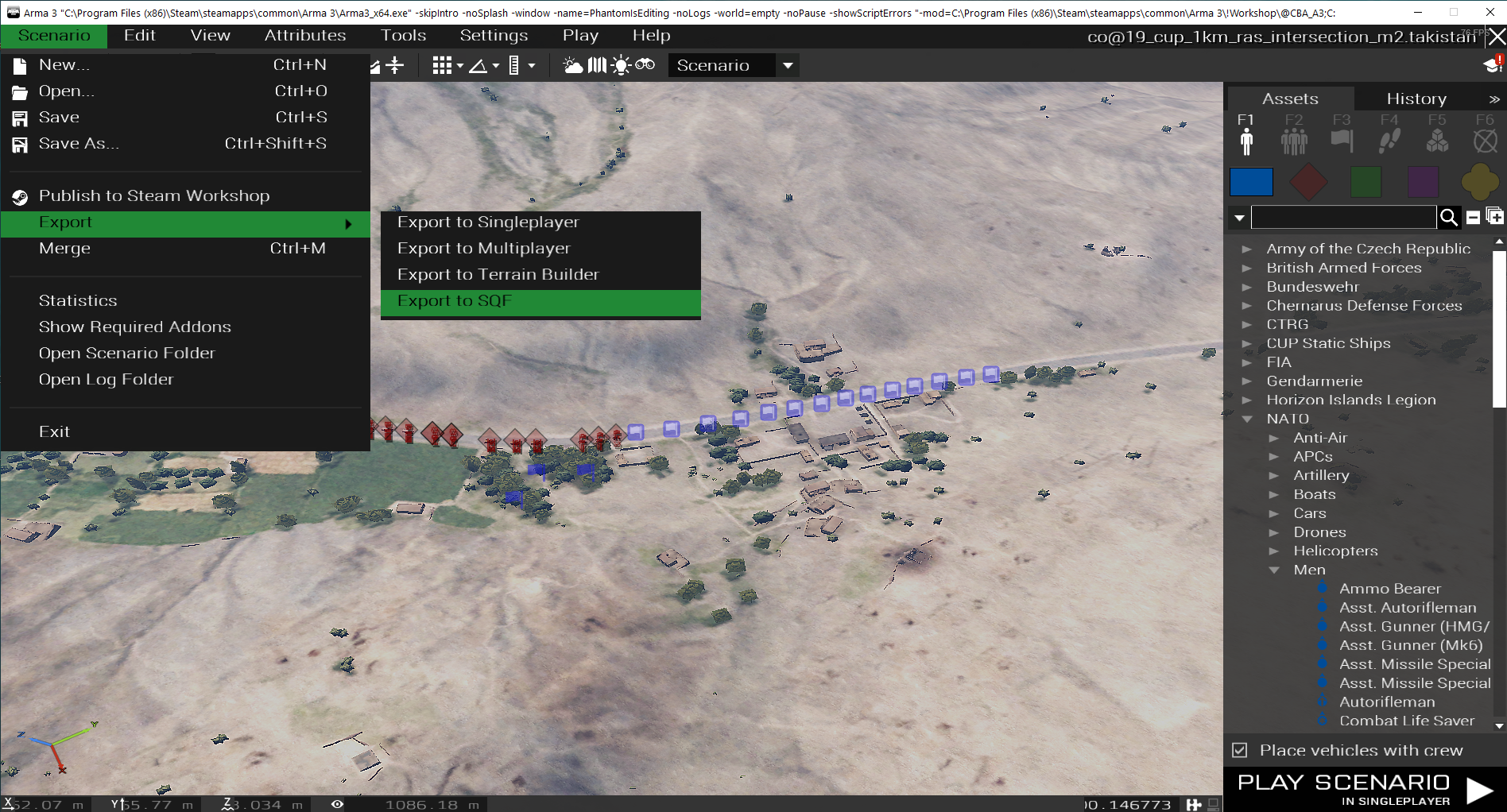Expand all asset tree entries

[x=1494, y=216]
